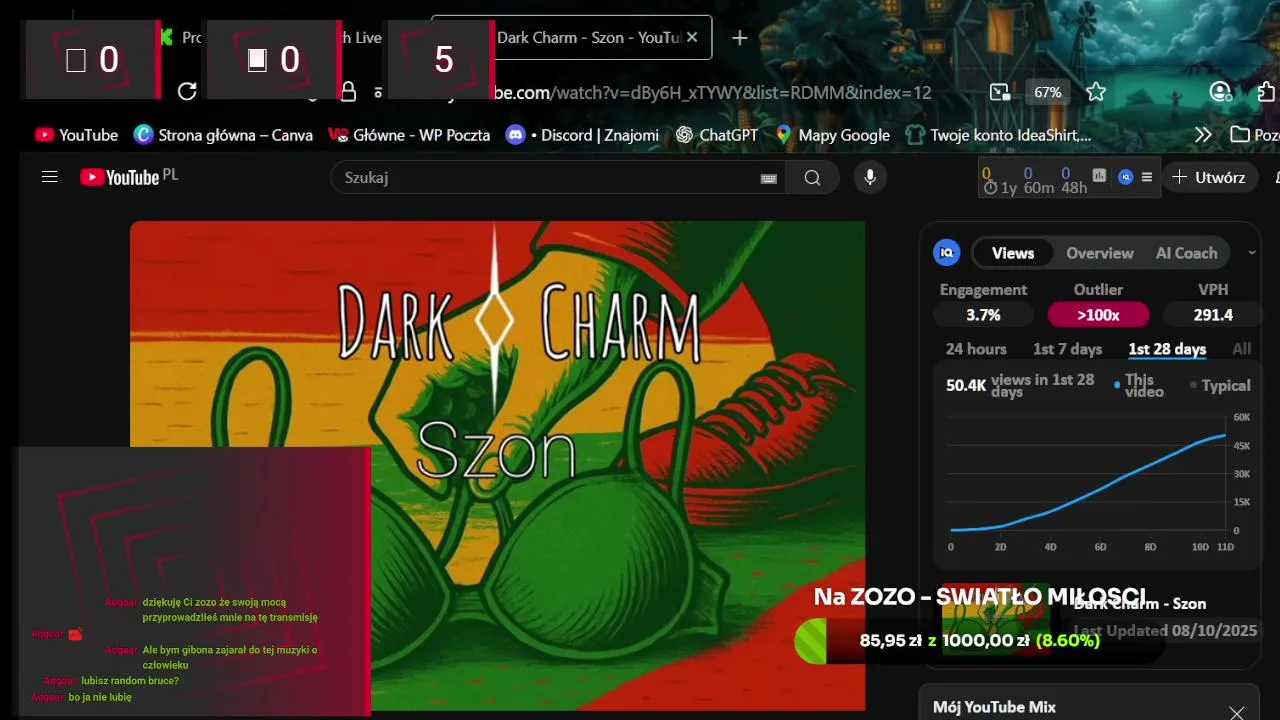The height and width of the screenshot is (720, 1280).
Task: Click the 3.7% Engagement value
Action: click(x=983, y=315)
